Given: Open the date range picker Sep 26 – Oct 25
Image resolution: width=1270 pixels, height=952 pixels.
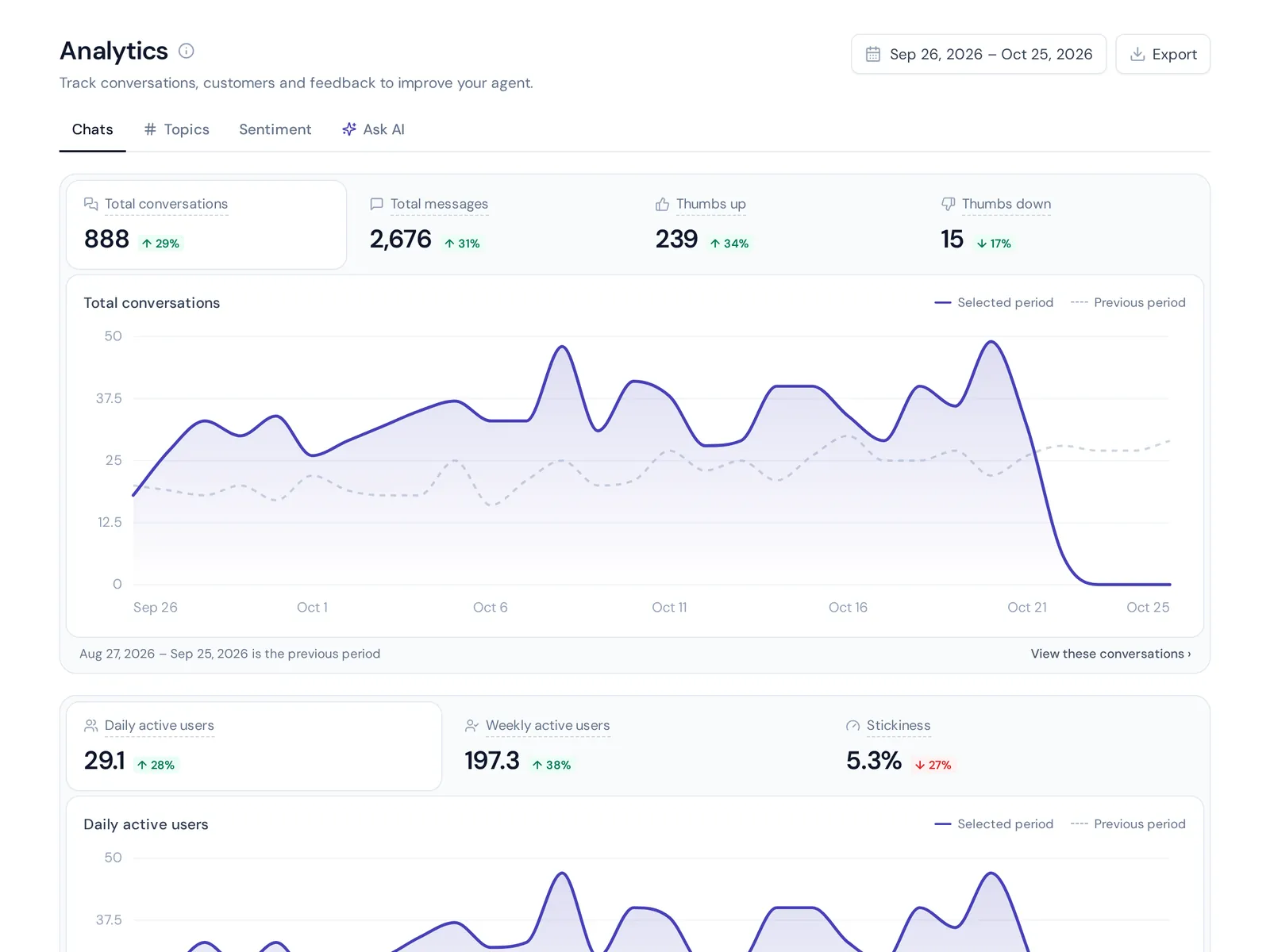Looking at the screenshot, I should 979,54.
